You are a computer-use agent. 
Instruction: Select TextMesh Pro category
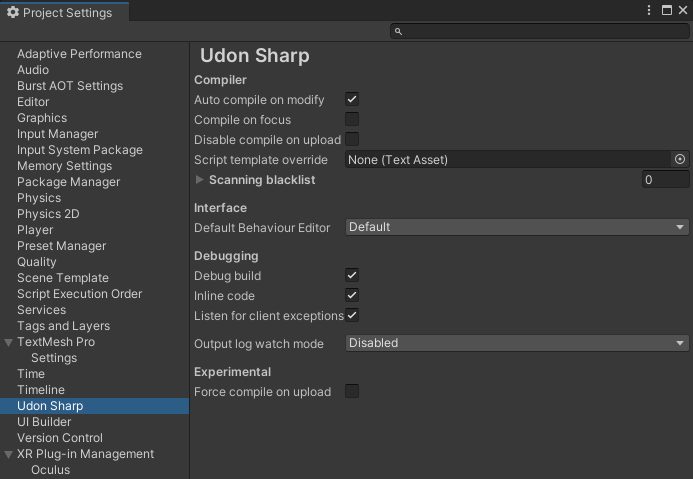pos(56,342)
